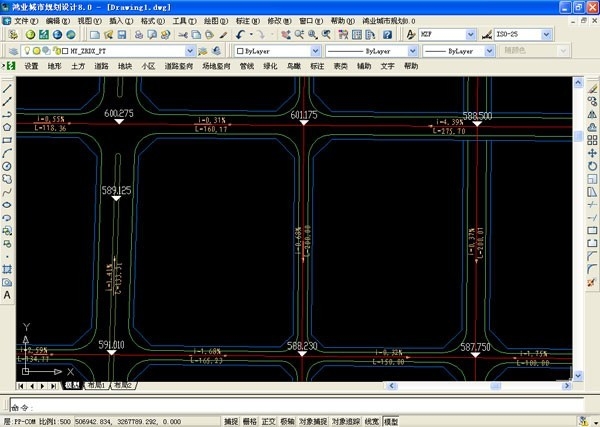Select the Spline curve tool

(x=7, y=192)
